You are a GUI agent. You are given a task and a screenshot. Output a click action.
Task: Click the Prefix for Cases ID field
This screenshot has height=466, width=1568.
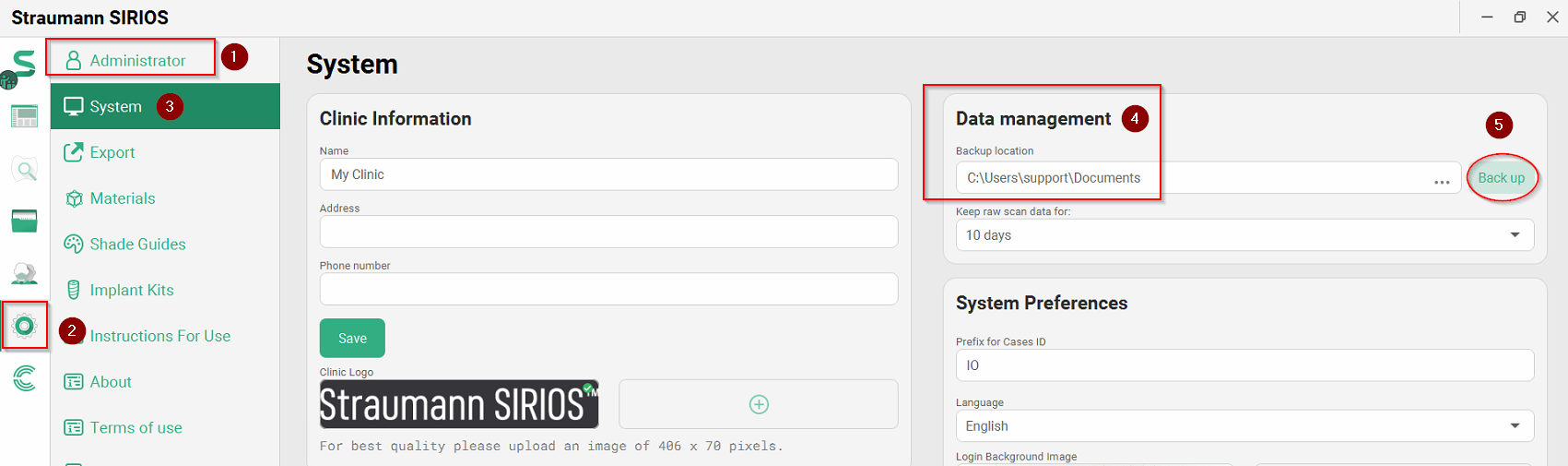click(1244, 365)
